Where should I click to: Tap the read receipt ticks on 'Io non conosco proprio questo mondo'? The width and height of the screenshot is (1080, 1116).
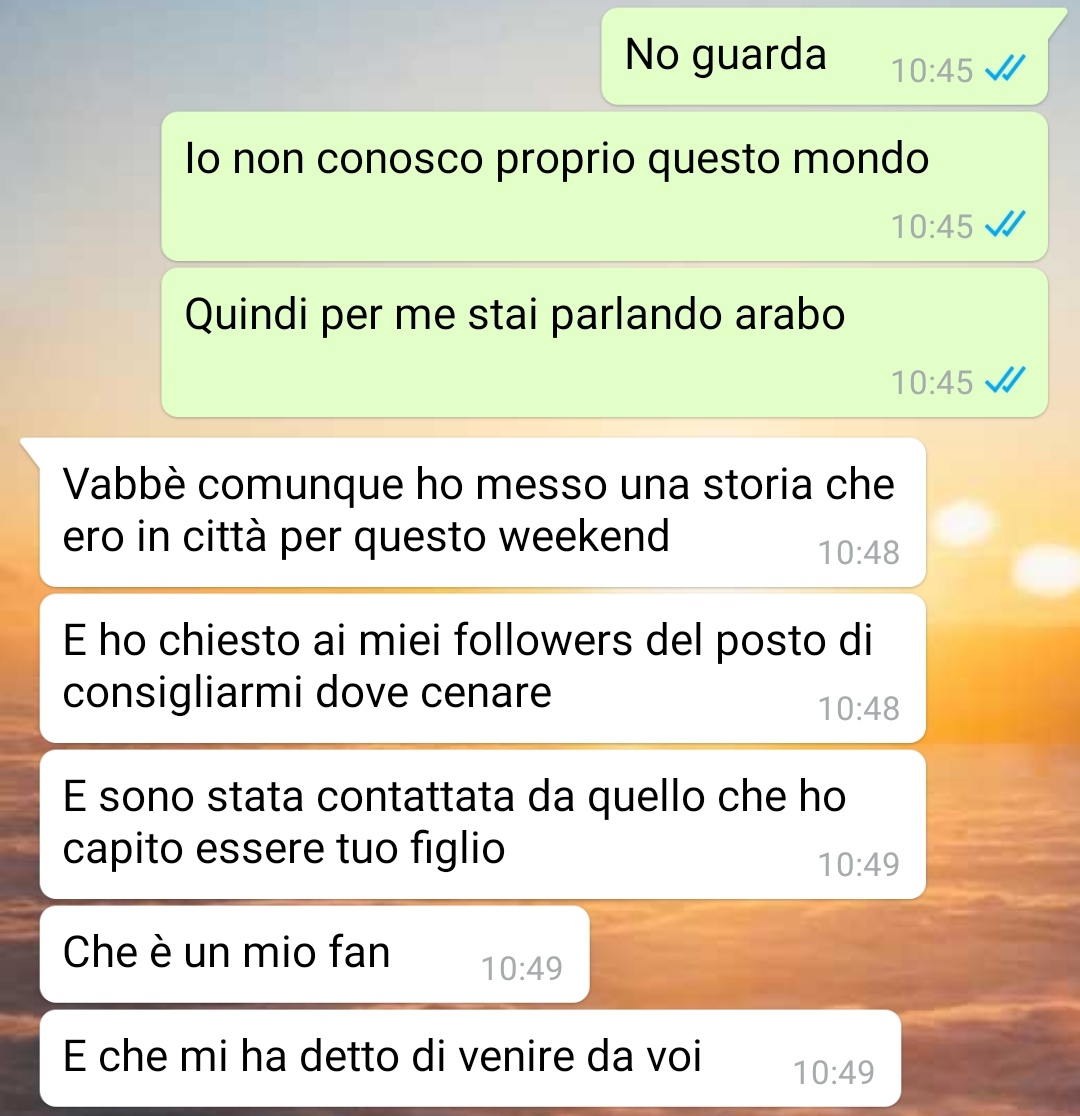point(1005,225)
